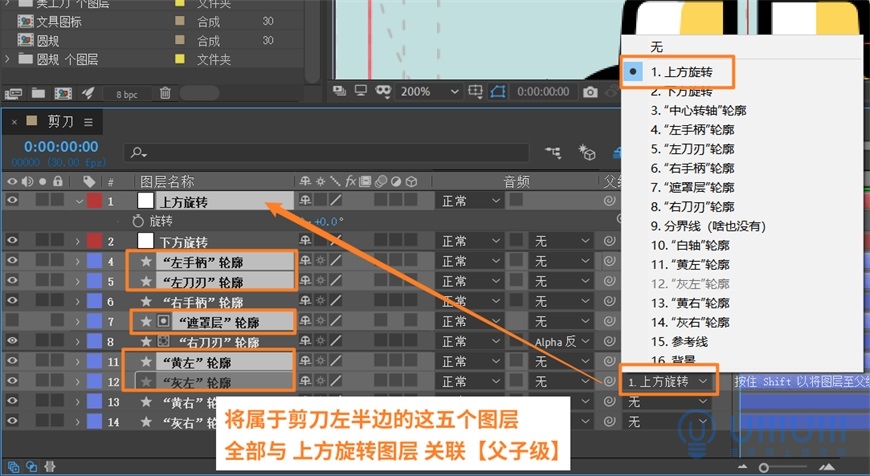Open the Alpha 反 track matte dropdown
This screenshot has width=870, height=476.
(x=562, y=342)
